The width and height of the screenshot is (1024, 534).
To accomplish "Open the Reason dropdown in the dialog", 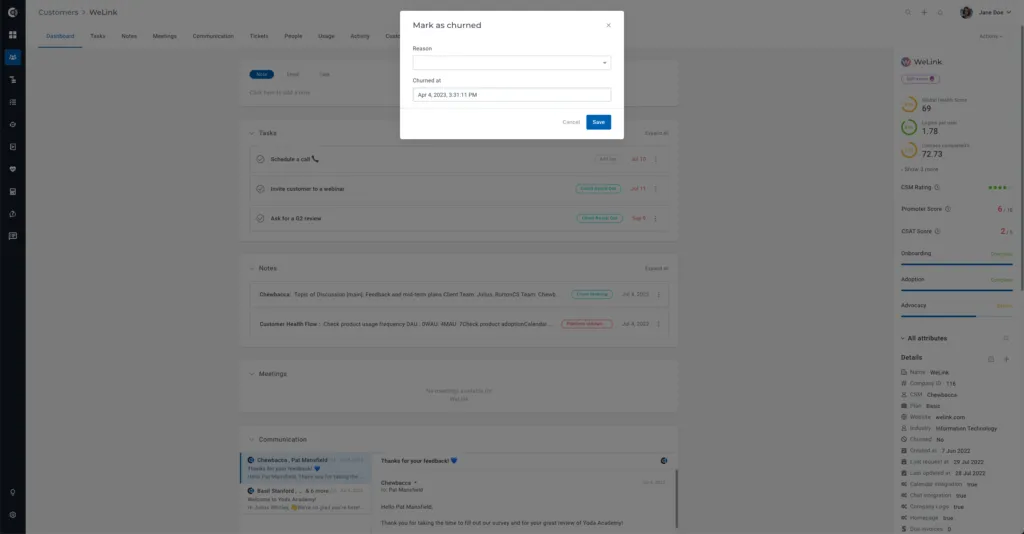I will click(x=511, y=63).
